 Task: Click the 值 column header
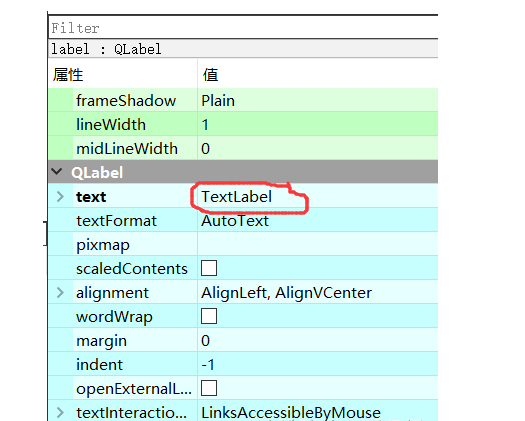210,74
